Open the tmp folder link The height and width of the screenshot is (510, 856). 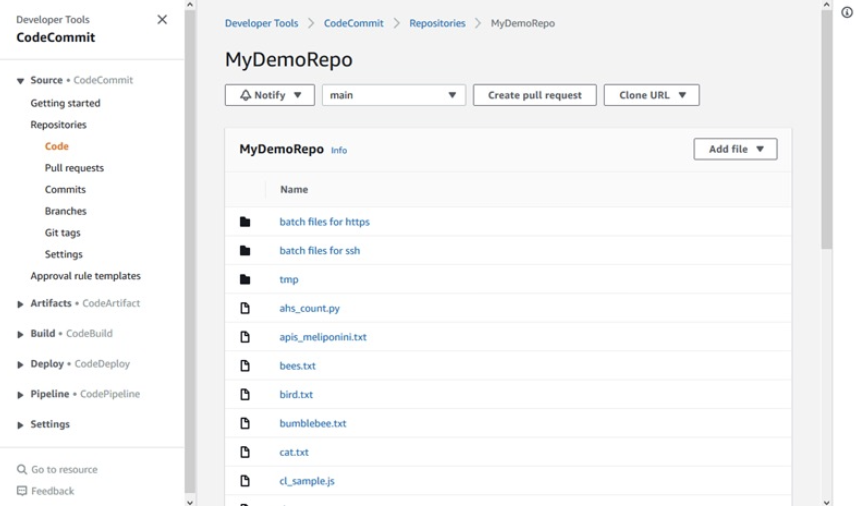(x=289, y=280)
